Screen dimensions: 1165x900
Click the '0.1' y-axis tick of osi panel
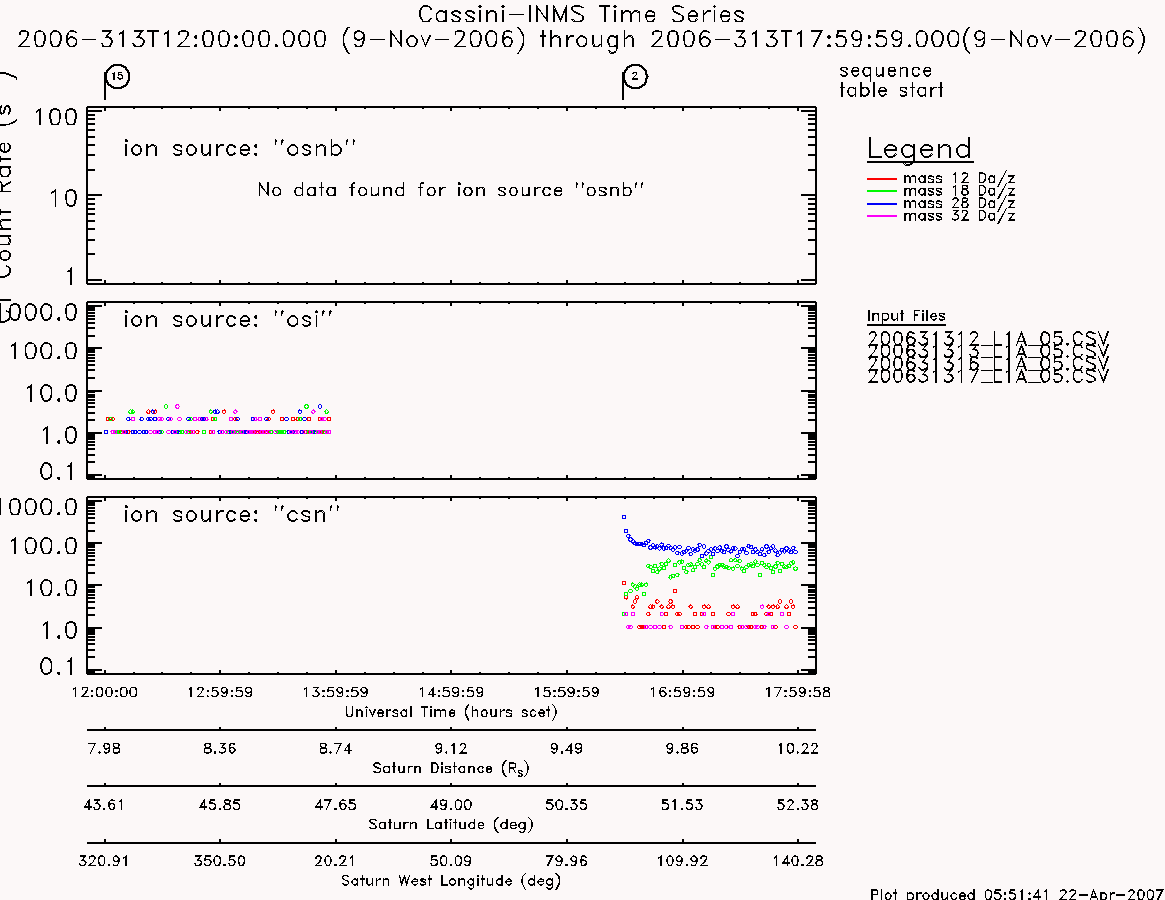pyautogui.click(x=59, y=471)
